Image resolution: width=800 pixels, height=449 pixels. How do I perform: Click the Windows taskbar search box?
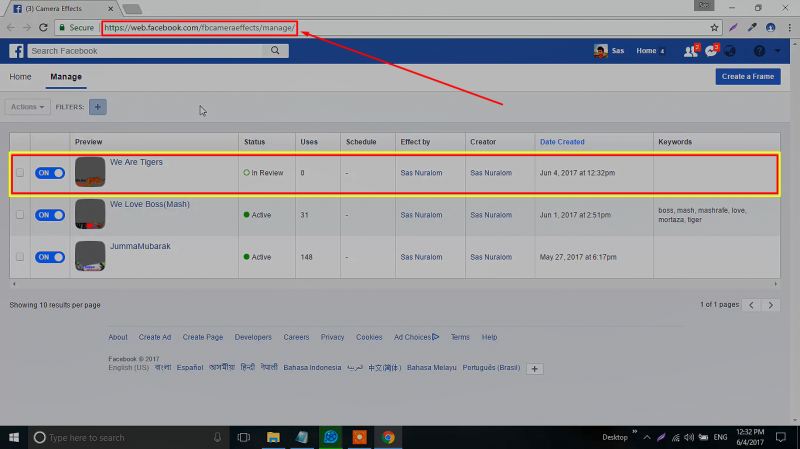128,437
